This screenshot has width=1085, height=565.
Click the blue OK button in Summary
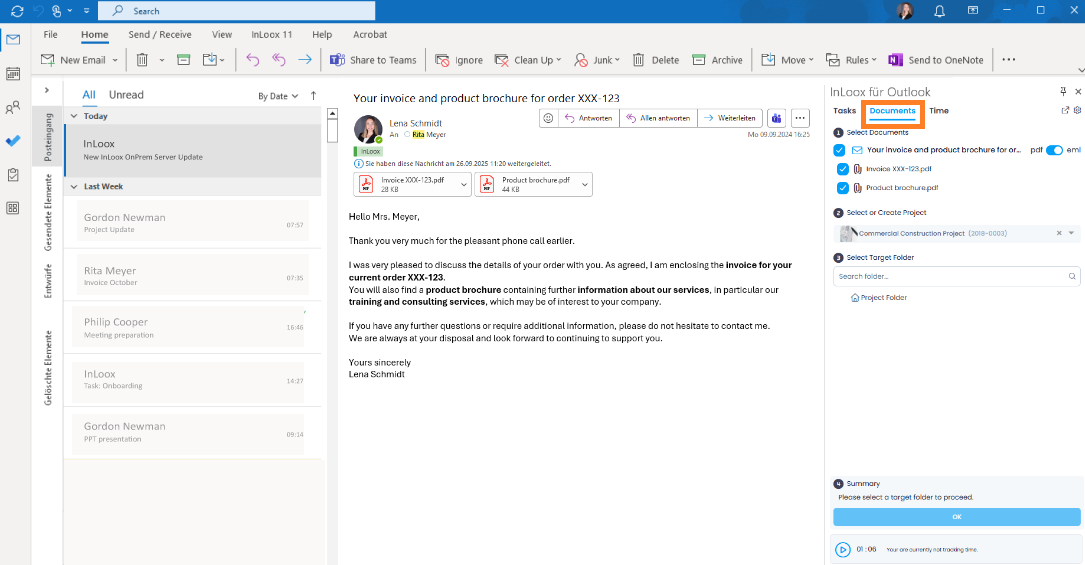[956, 517]
